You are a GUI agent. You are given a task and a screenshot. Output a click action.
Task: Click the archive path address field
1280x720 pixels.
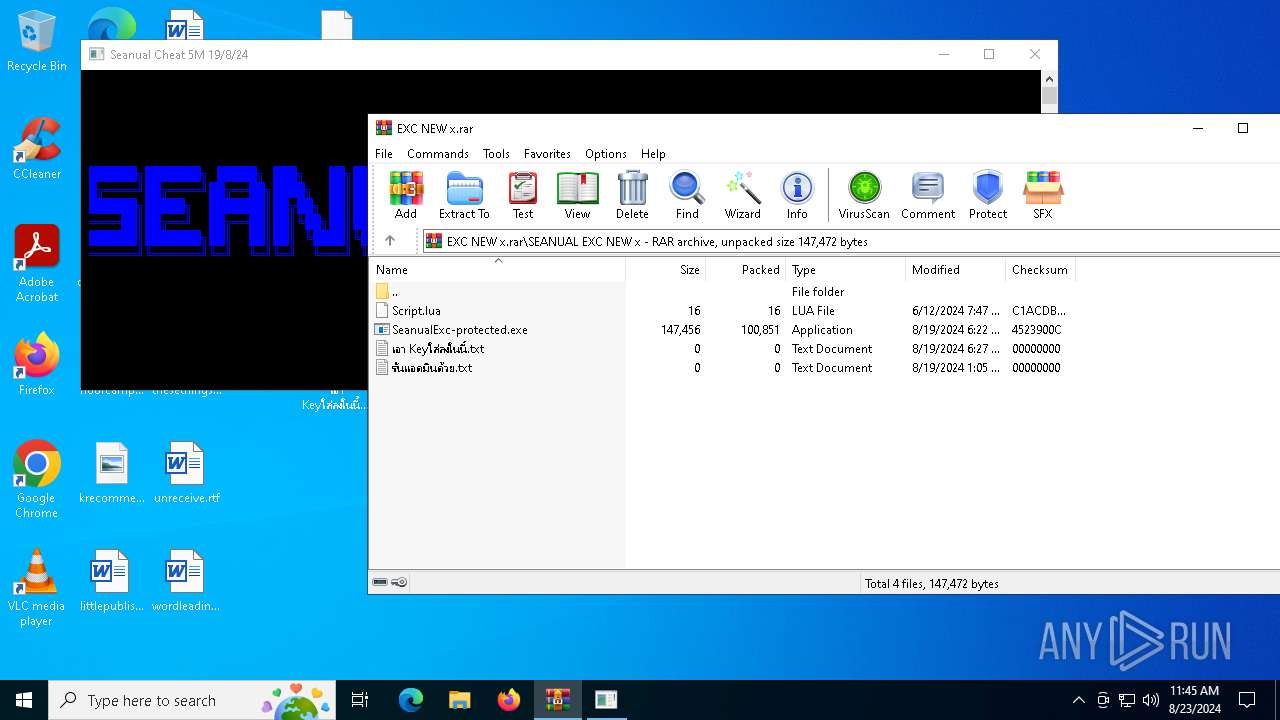point(851,241)
